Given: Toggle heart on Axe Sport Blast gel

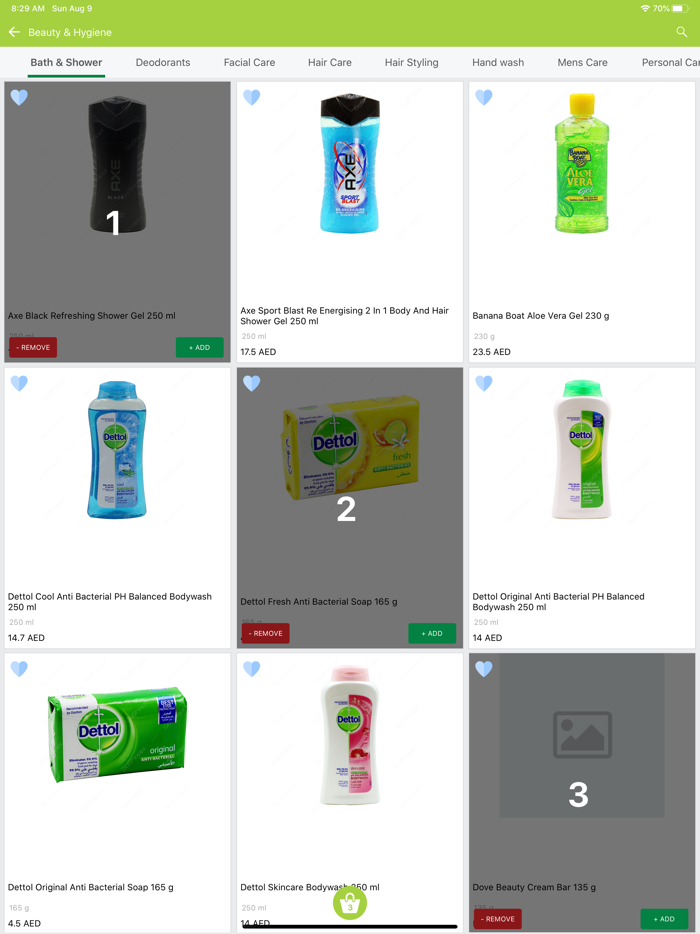Looking at the screenshot, I should click(251, 97).
